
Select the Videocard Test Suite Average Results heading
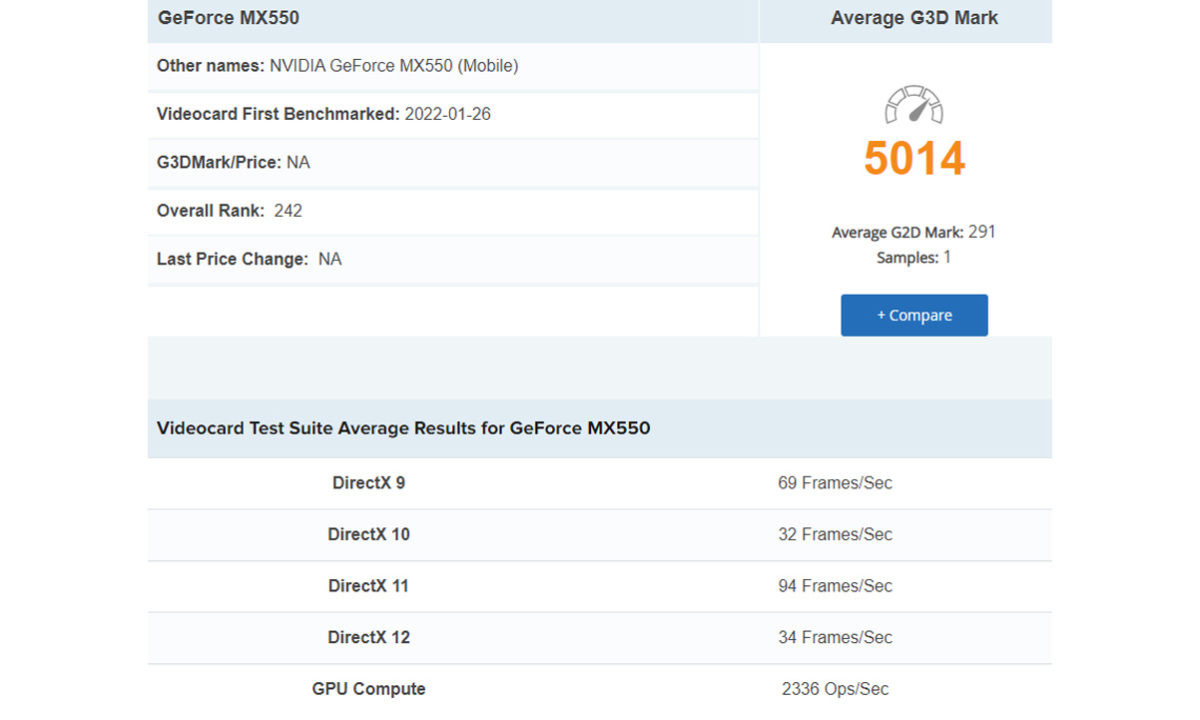tap(403, 428)
